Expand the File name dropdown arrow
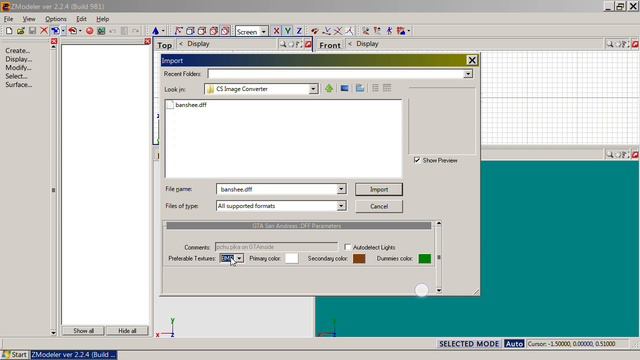The height and width of the screenshot is (360, 640). [x=341, y=189]
